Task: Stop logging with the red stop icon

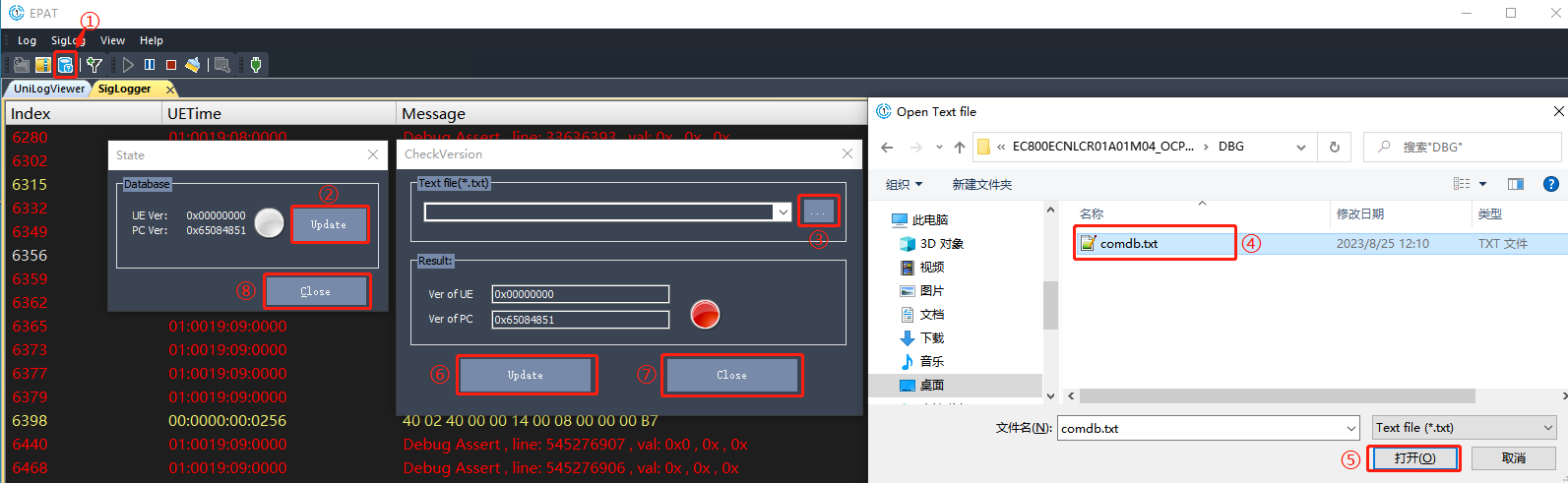Action: tap(170, 65)
